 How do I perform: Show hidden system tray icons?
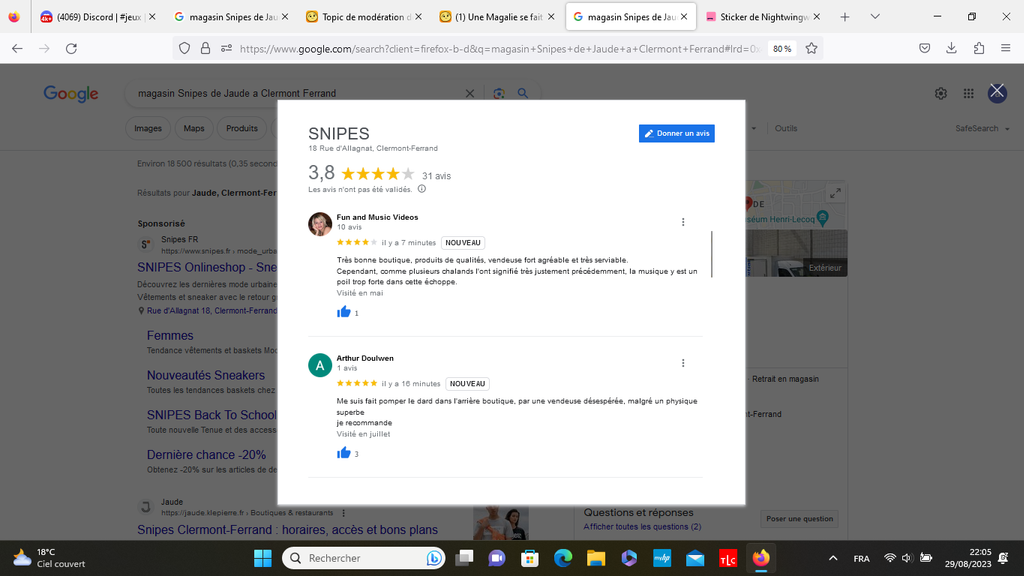click(x=833, y=558)
